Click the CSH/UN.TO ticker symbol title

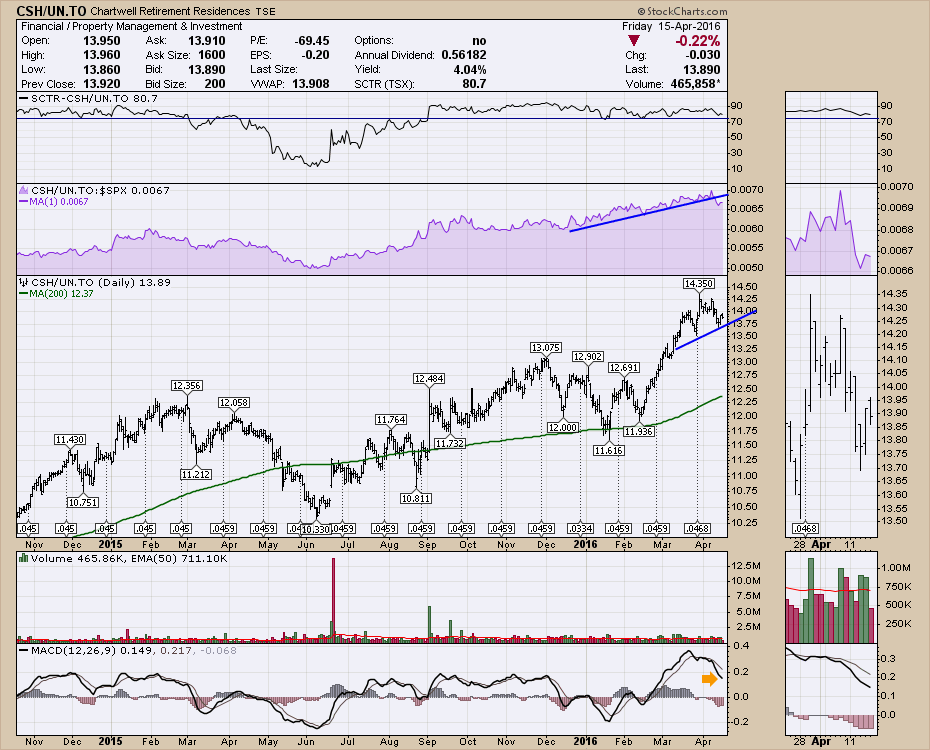click(x=52, y=11)
